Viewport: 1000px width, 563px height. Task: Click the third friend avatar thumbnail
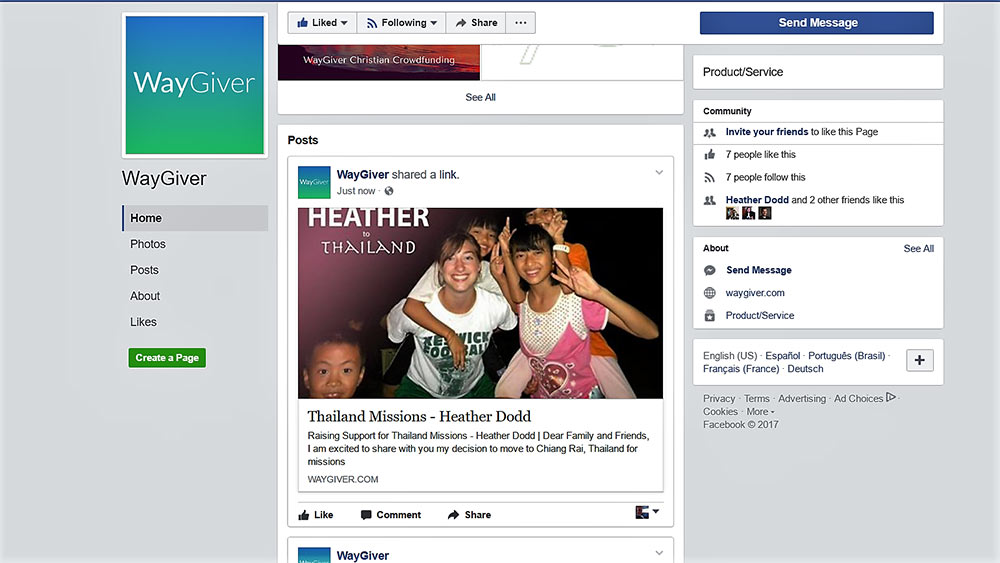(765, 214)
